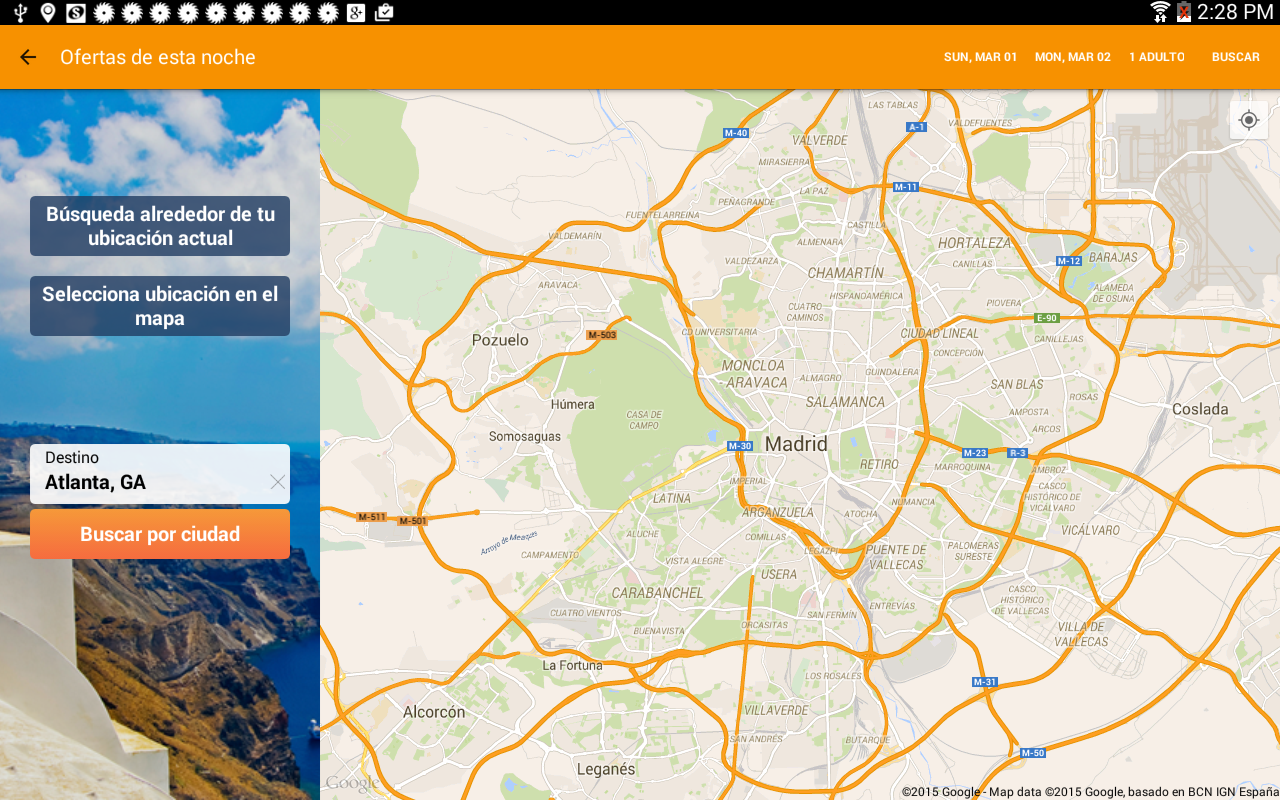Image resolution: width=1280 pixels, height=800 pixels.
Task: Tap the briefcase notification icon in status bar
Action: point(383,12)
